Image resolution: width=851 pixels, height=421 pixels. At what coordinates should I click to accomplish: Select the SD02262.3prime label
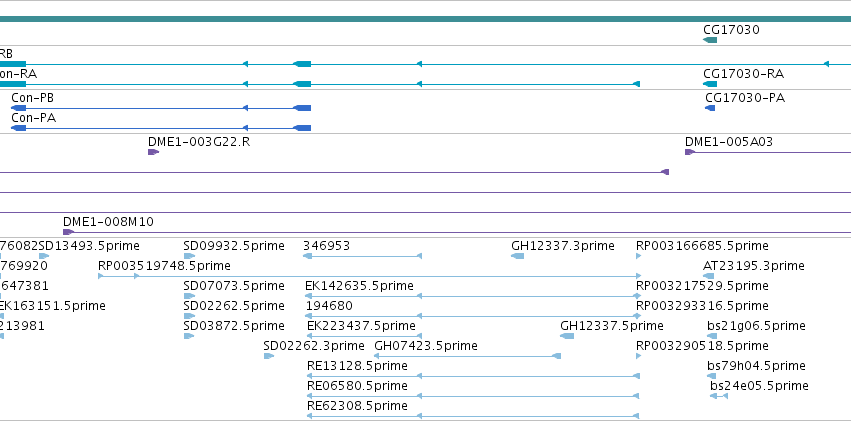pyautogui.click(x=314, y=346)
